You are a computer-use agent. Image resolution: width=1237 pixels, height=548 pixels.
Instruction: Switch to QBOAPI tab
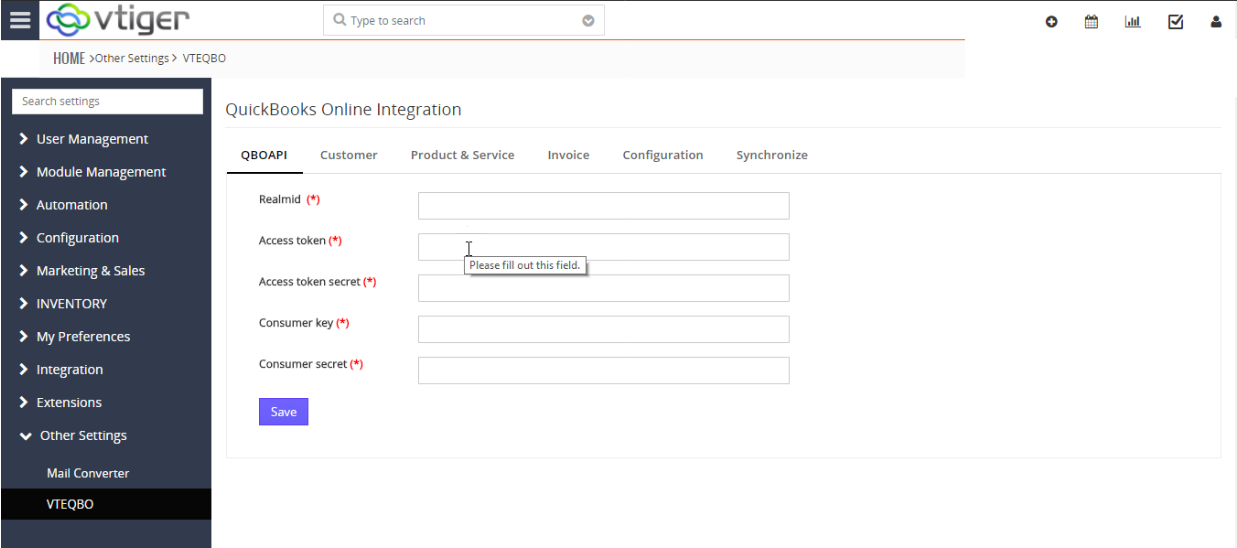point(264,155)
